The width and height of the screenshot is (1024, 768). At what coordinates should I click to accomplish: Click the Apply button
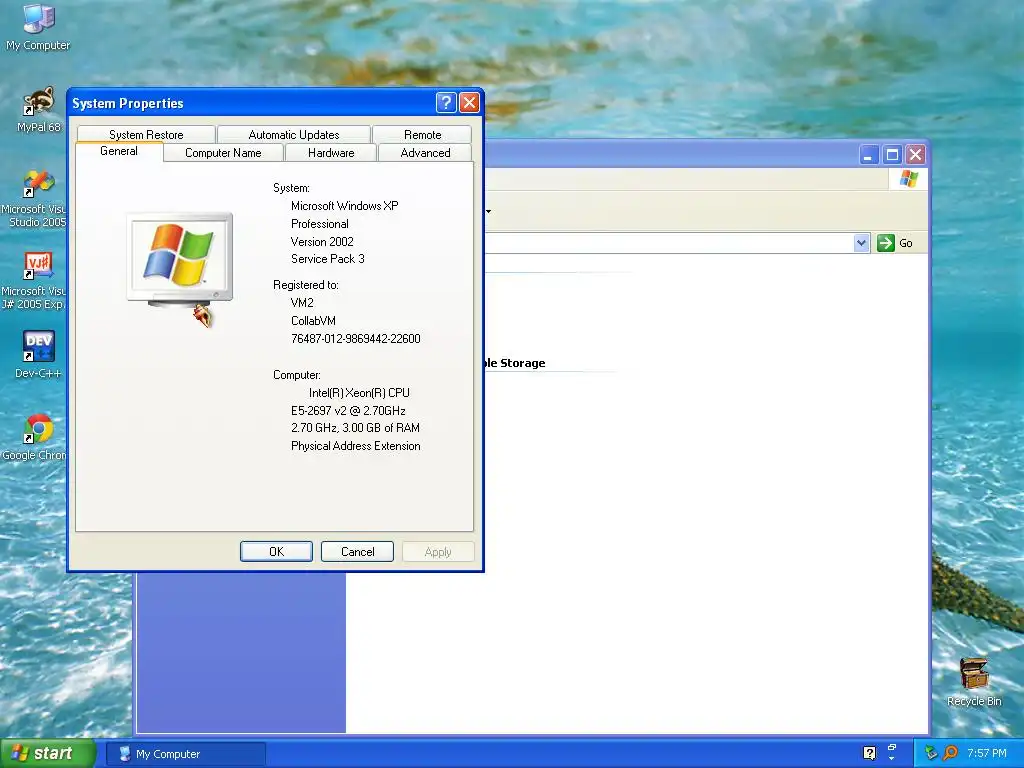438,552
